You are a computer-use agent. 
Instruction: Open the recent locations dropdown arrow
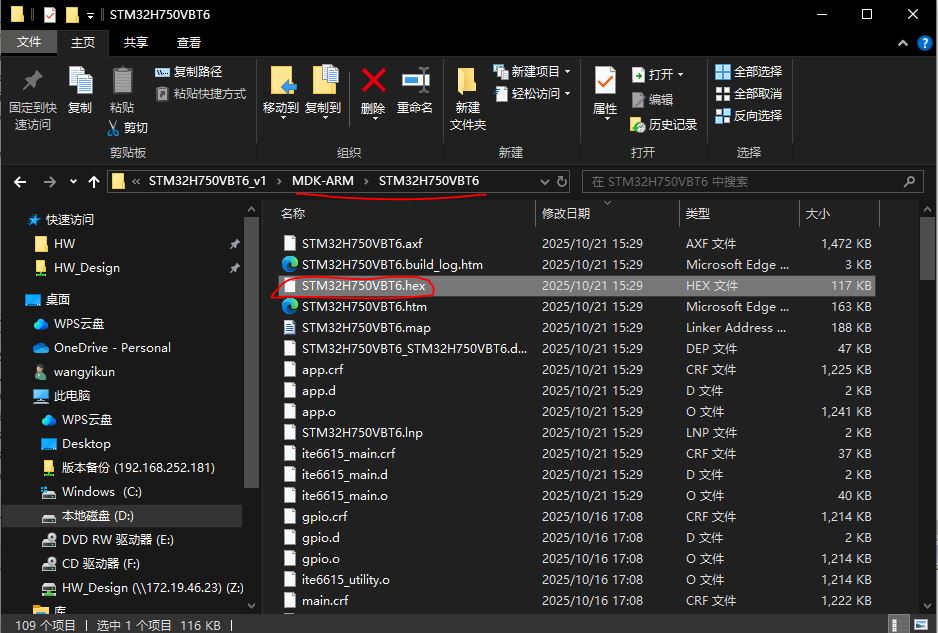click(x=73, y=181)
